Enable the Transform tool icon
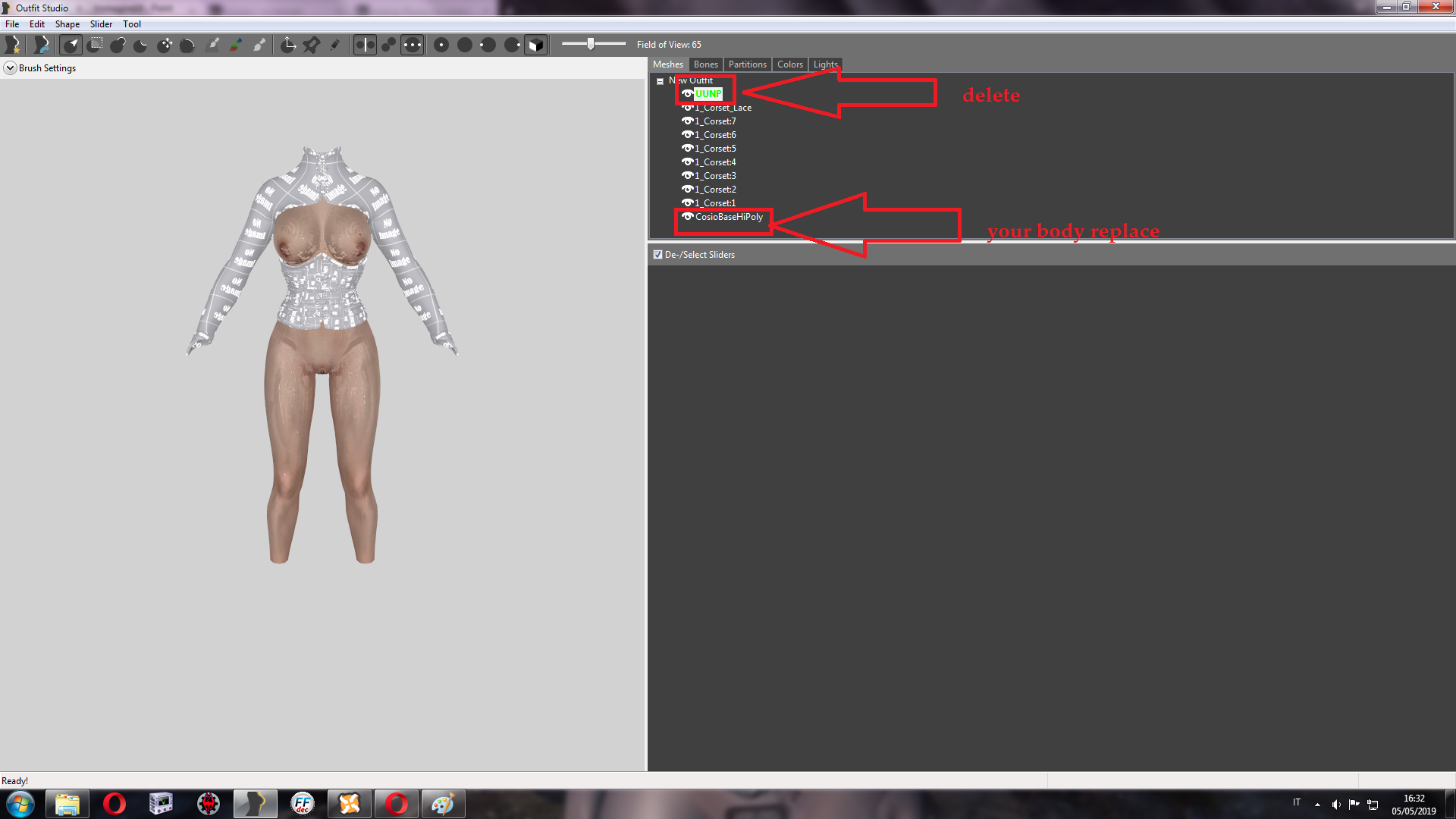1456x819 pixels. click(x=288, y=45)
